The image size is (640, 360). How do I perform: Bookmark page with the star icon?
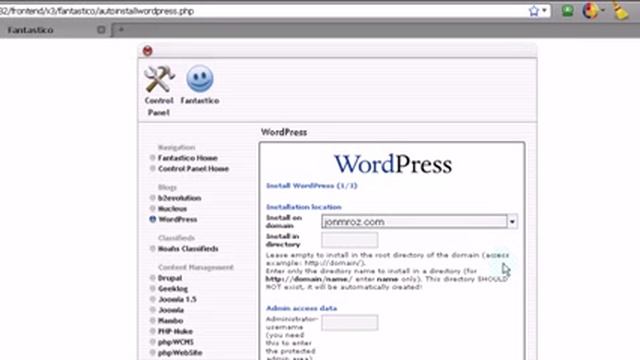click(533, 11)
